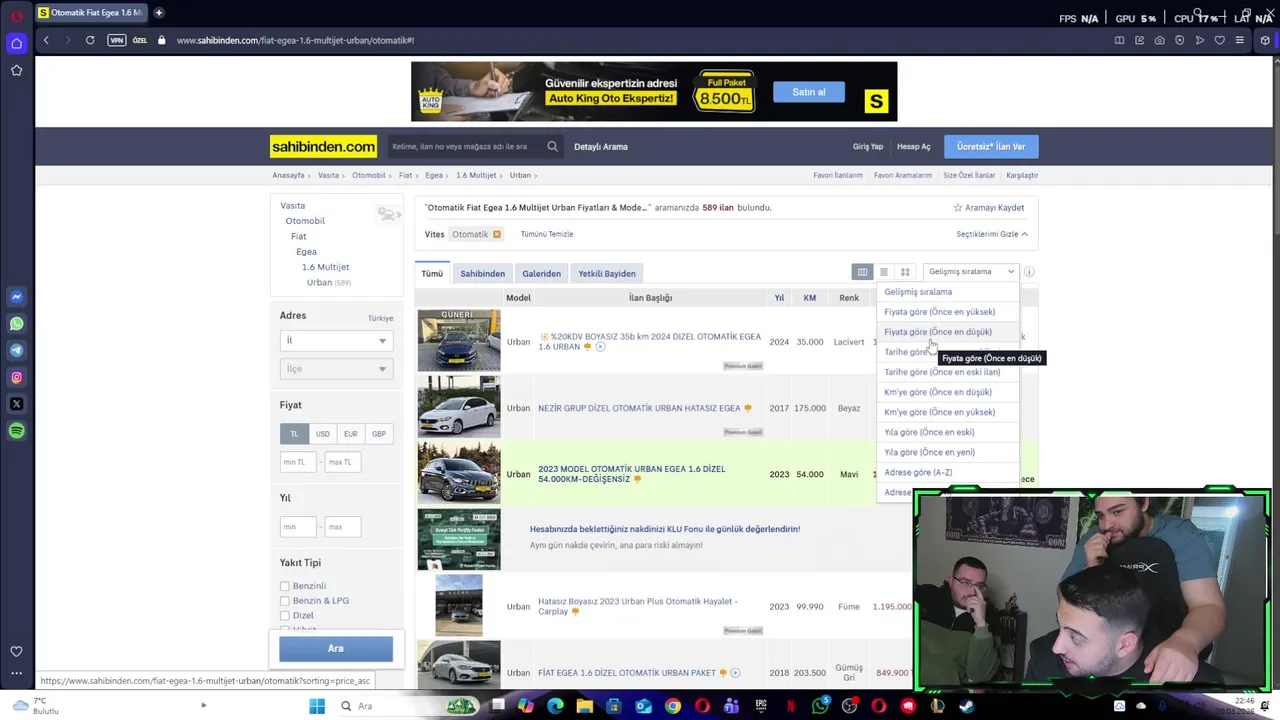Sort by Yıla göre (Önce en yeni)

929,452
